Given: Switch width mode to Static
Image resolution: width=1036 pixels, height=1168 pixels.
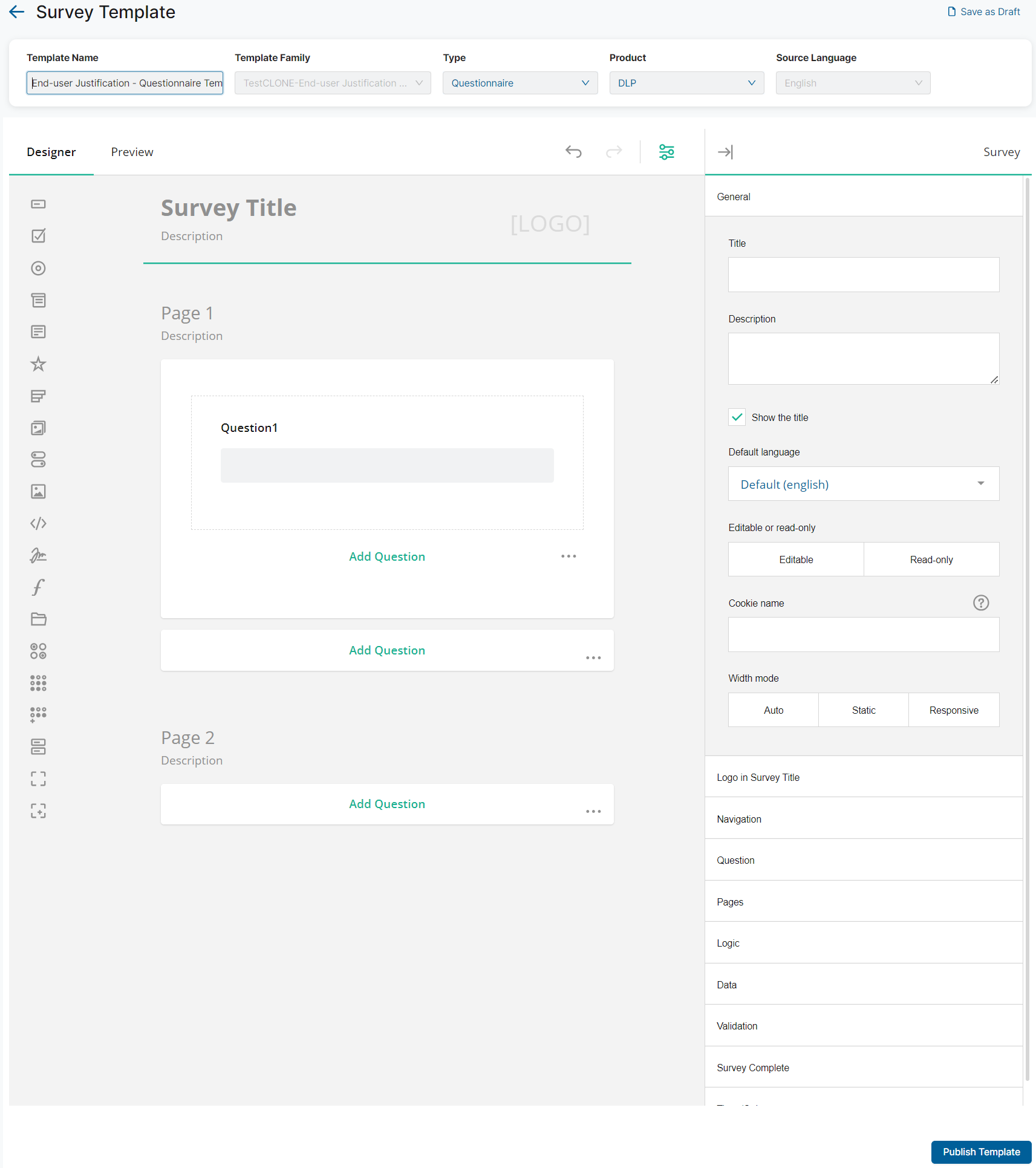Looking at the screenshot, I should 863,710.
